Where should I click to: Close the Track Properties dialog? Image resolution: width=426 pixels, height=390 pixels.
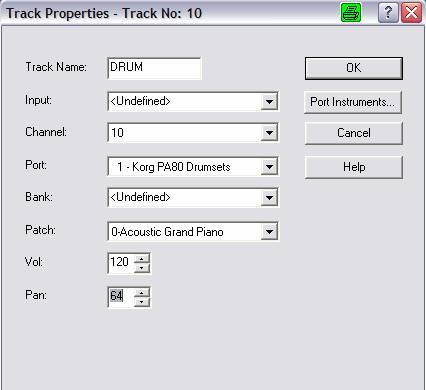411,13
